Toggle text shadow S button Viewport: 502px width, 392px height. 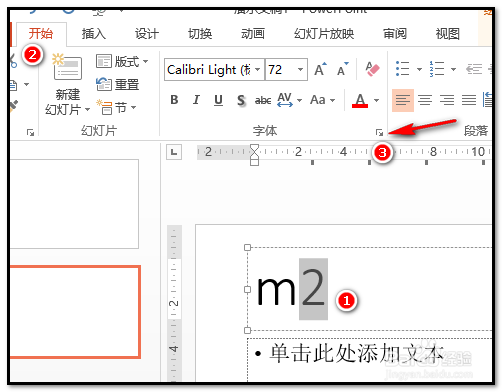tap(241, 100)
